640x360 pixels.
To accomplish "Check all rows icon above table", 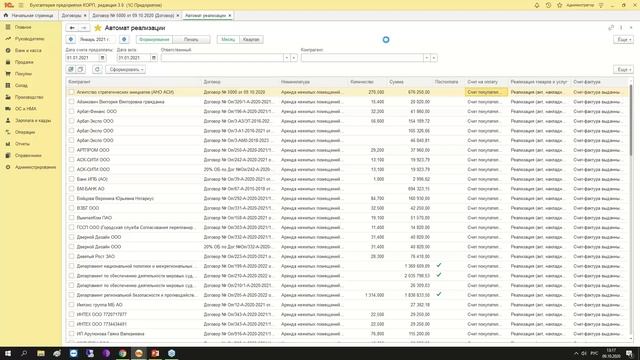I will (x=71, y=69).
